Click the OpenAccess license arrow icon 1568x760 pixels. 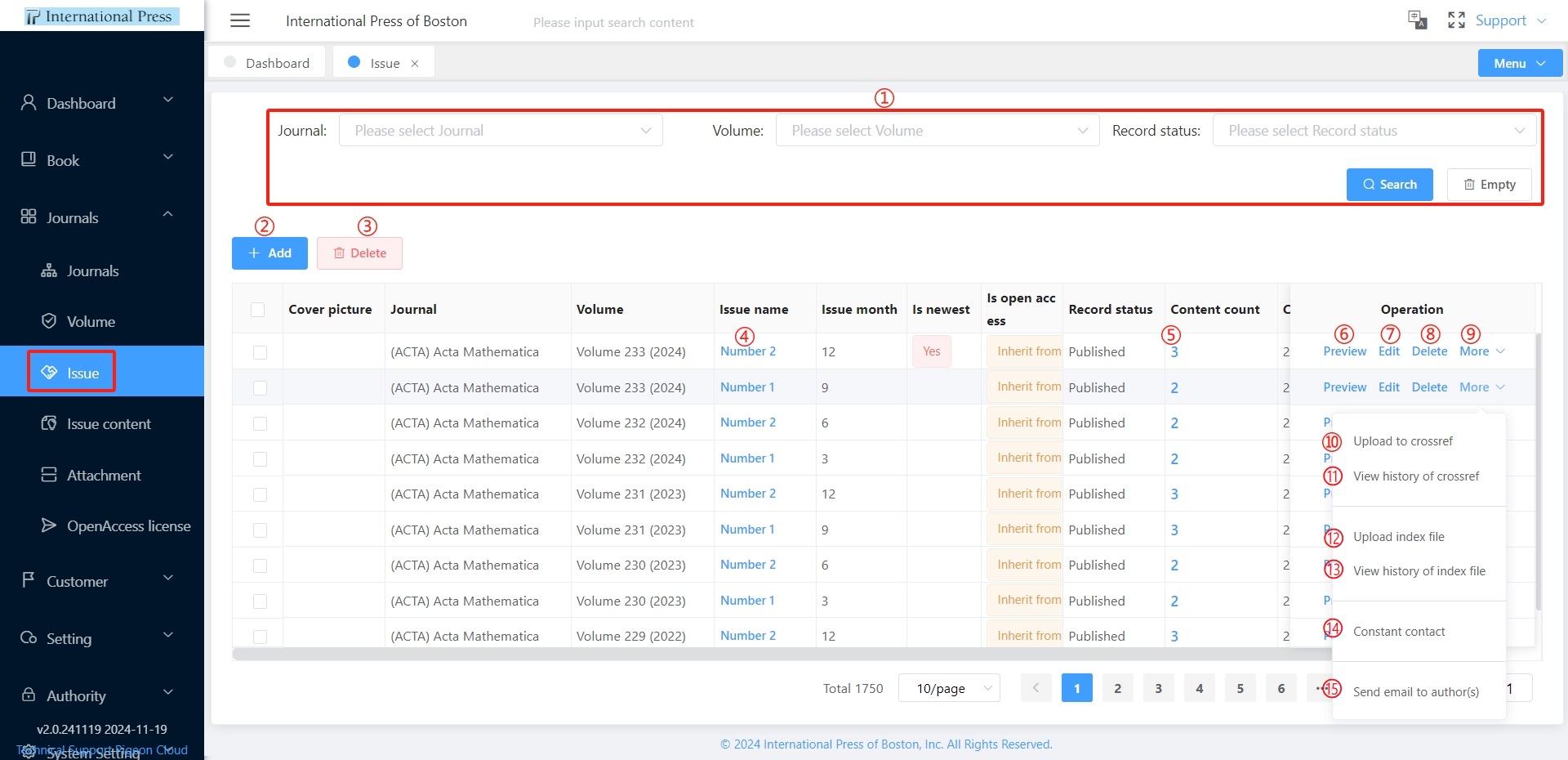coord(49,525)
